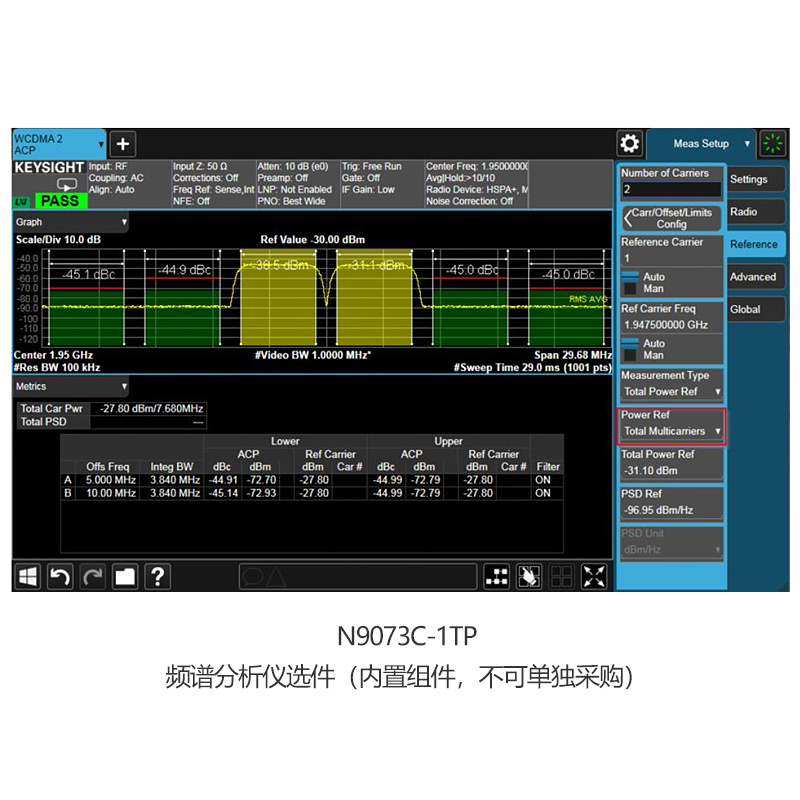800x800 pixels.
Task: Toggle Ref Carrier Freq Auto/Man switch
Action: pyautogui.click(x=631, y=349)
